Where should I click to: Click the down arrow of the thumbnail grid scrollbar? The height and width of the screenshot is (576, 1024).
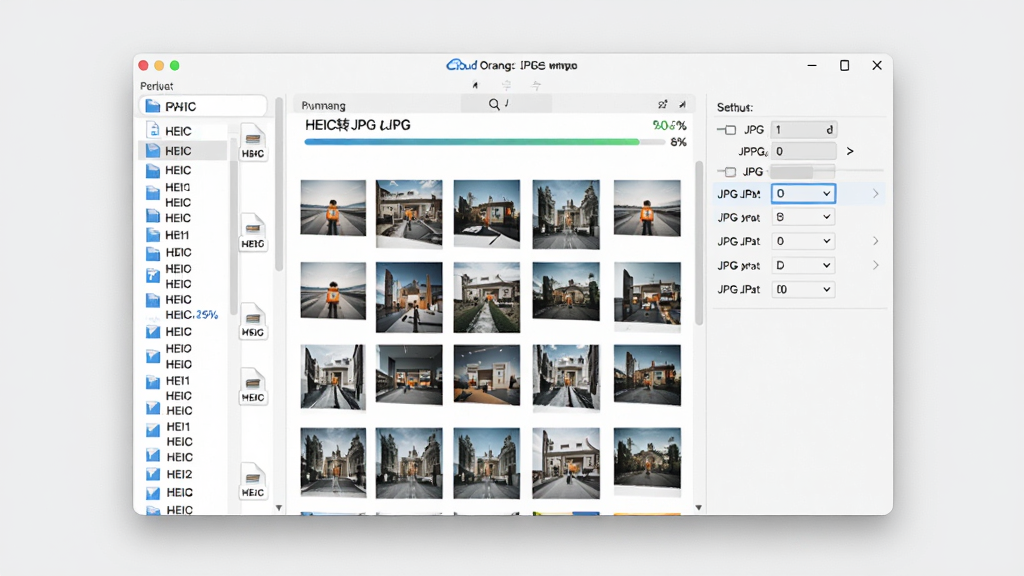[x=698, y=507]
